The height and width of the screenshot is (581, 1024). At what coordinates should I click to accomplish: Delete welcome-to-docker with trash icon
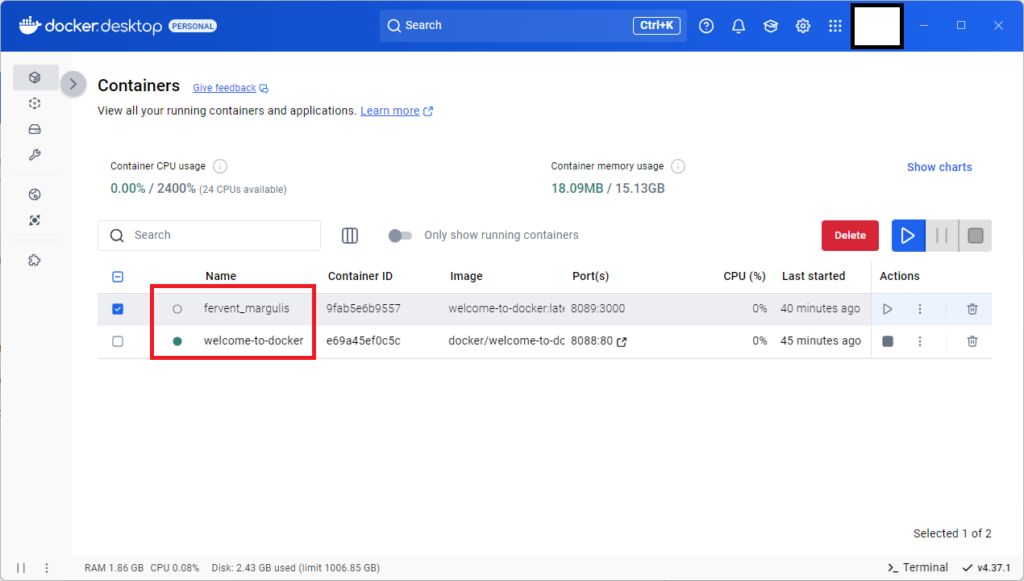(972, 341)
